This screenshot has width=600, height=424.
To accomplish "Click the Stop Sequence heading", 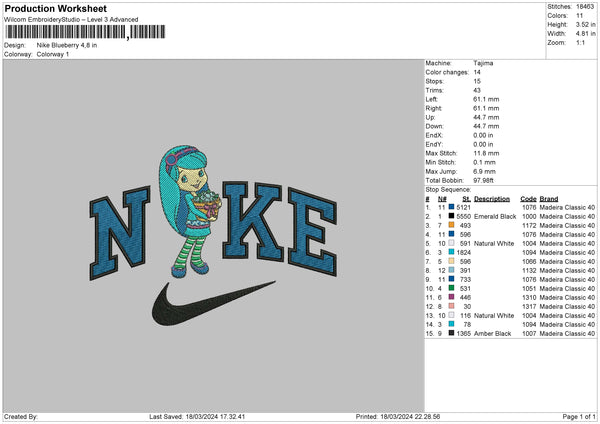I will (x=448, y=190).
